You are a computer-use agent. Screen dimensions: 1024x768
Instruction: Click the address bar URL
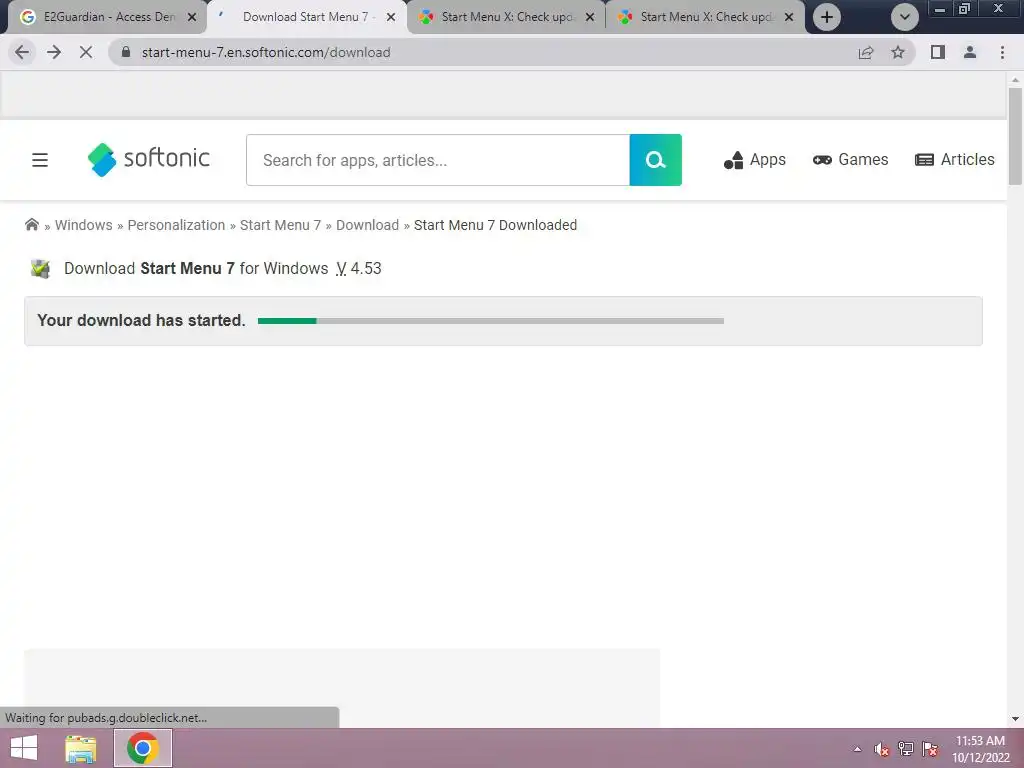266,52
